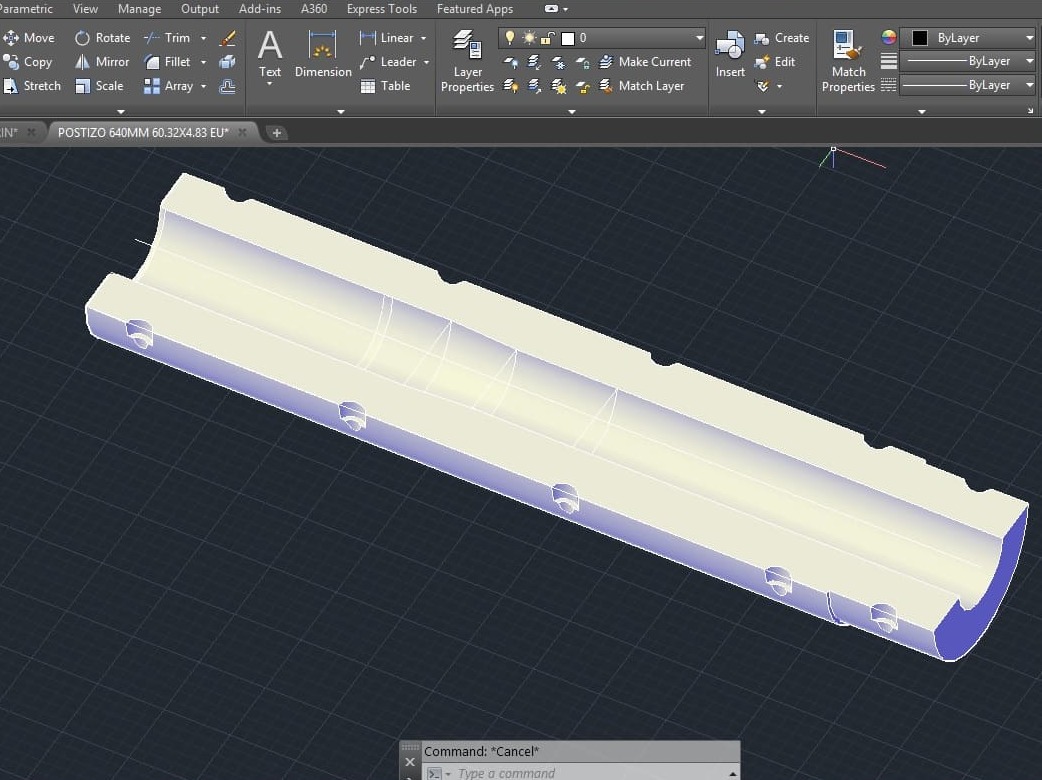
Task: Toggle layer 0 on/off lightbulb
Action: [510, 38]
